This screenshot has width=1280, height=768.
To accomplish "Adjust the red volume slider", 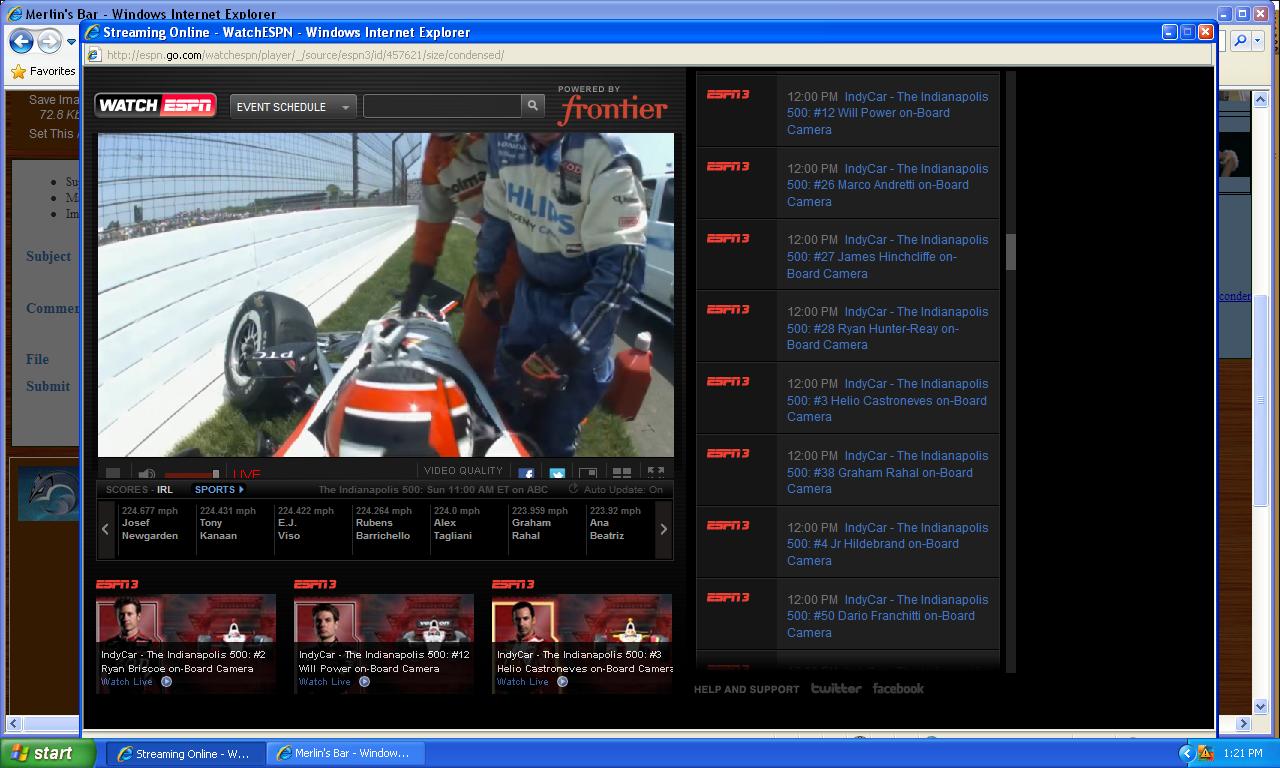I will point(192,474).
